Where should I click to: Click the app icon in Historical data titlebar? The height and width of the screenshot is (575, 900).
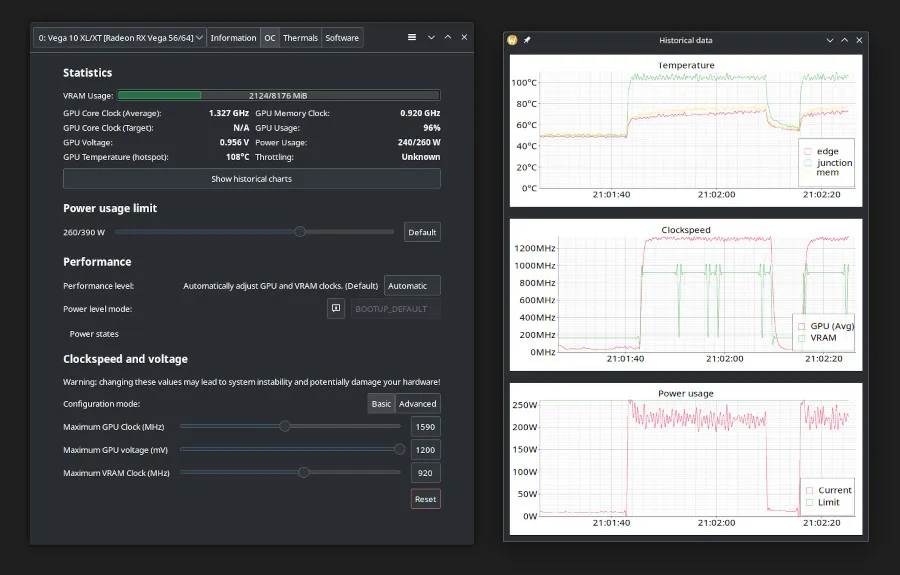tap(513, 40)
